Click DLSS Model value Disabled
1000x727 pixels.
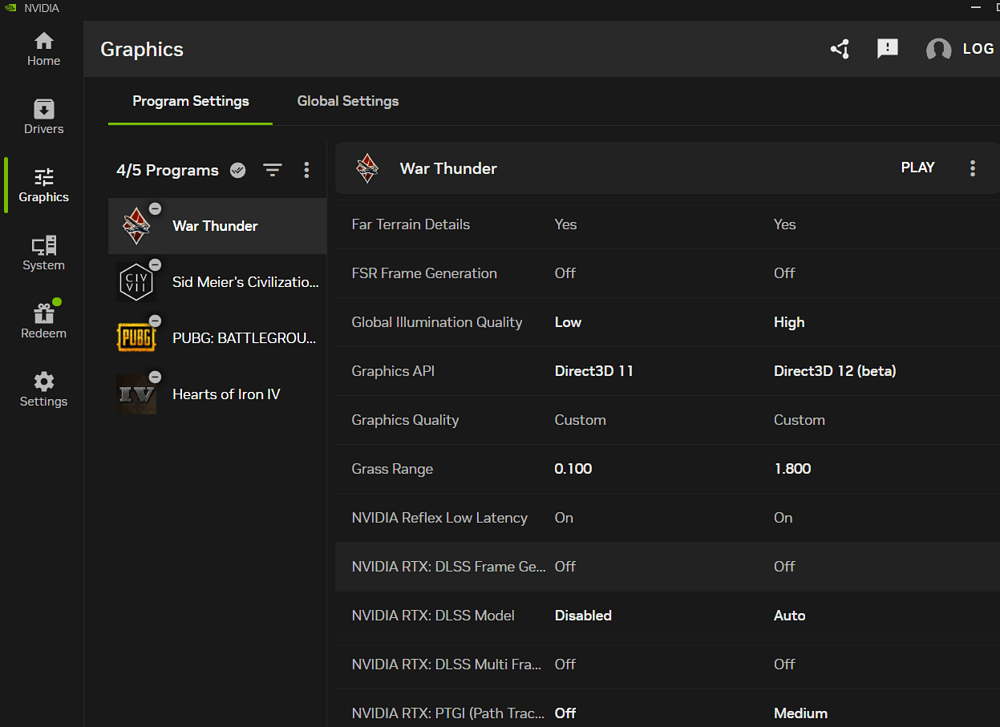pos(583,616)
